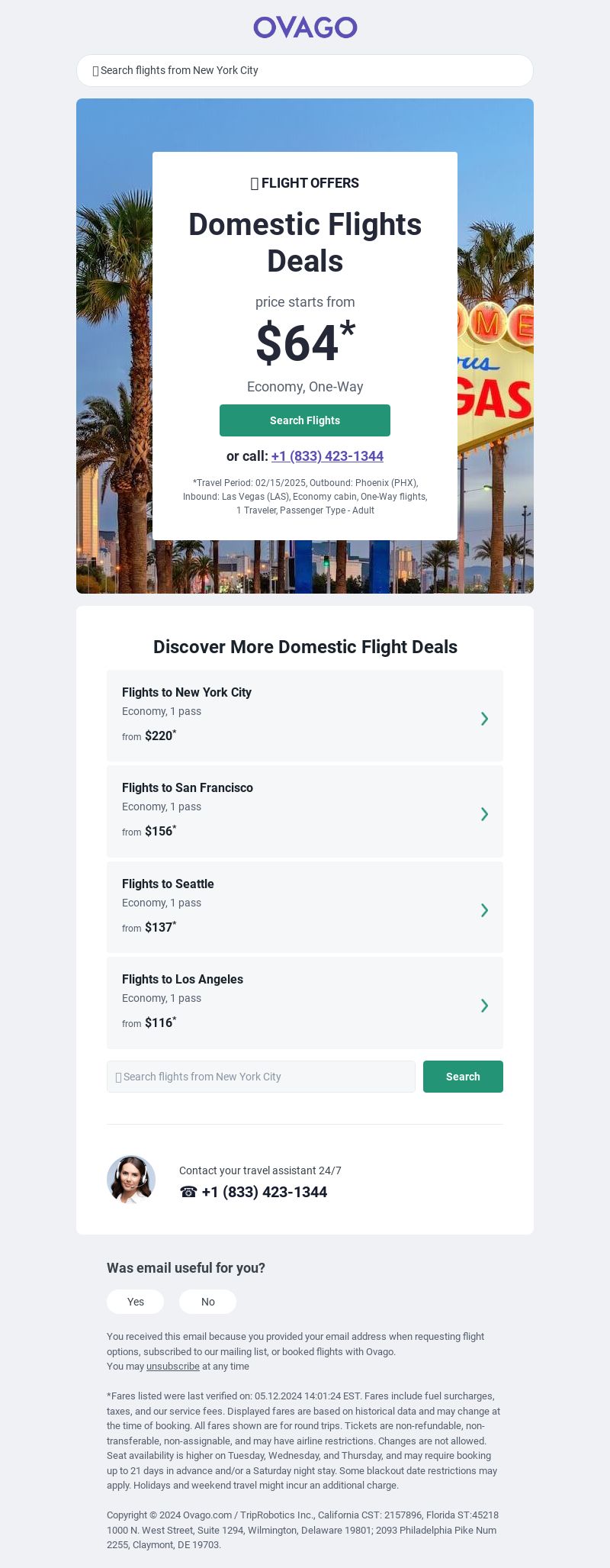Answer Yes to email usefulness

pyautogui.click(x=136, y=1302)
